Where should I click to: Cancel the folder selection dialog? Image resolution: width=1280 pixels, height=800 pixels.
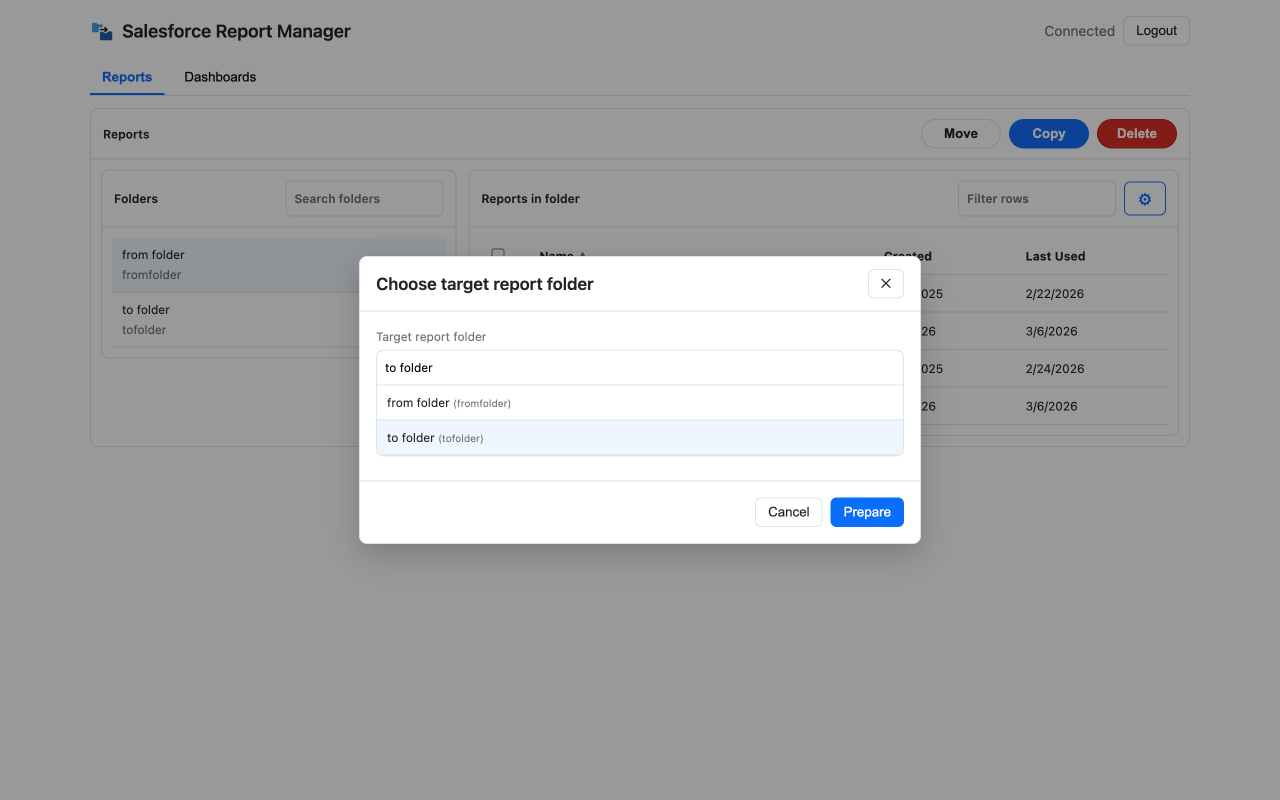point(788,511)
